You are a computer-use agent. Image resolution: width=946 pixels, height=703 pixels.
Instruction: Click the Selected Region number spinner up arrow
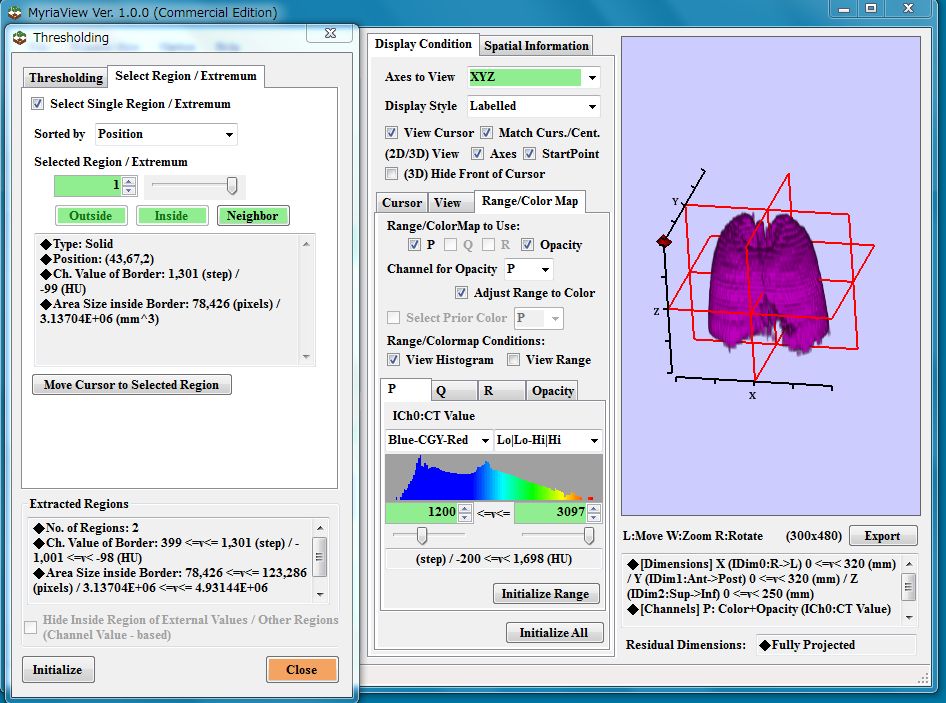point(129,181)
